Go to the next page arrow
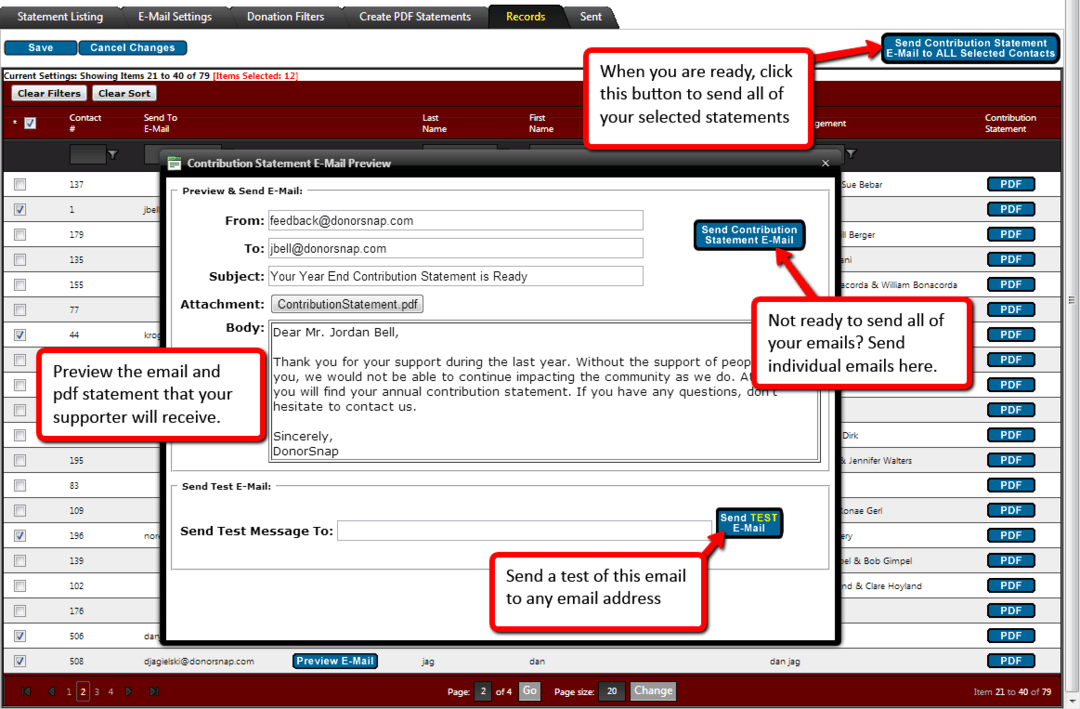The image size is (1080, 709). 128,691
